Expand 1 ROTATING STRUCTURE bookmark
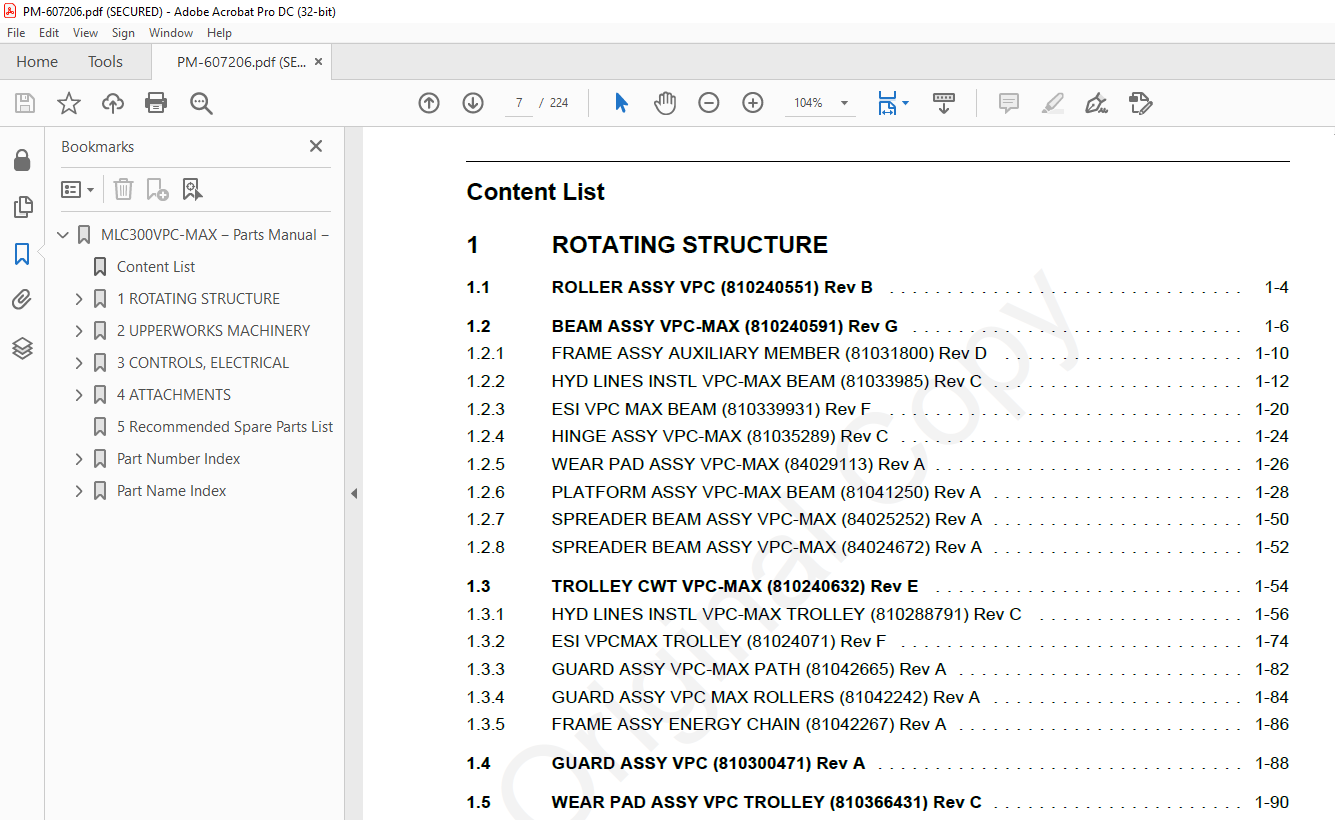 click(x=79, y=299)
